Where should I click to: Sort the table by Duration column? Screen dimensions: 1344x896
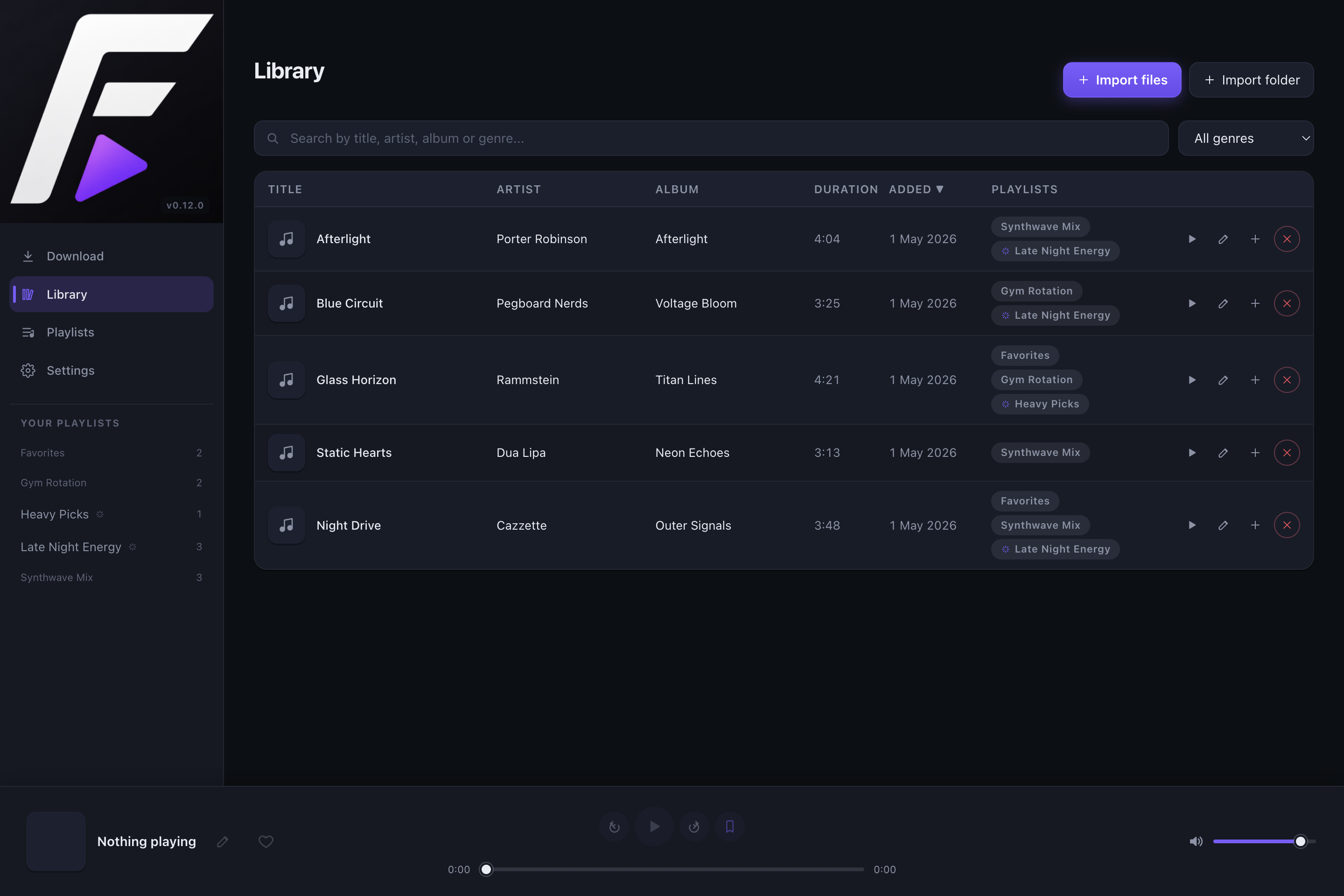(846, 189)
